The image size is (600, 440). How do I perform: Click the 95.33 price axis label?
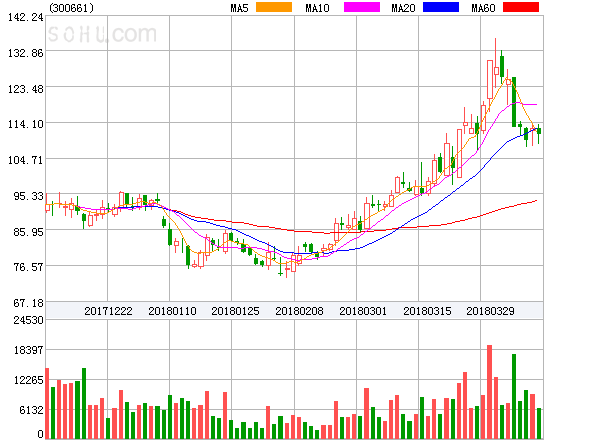pyautogui.click(x=29, y=196)
